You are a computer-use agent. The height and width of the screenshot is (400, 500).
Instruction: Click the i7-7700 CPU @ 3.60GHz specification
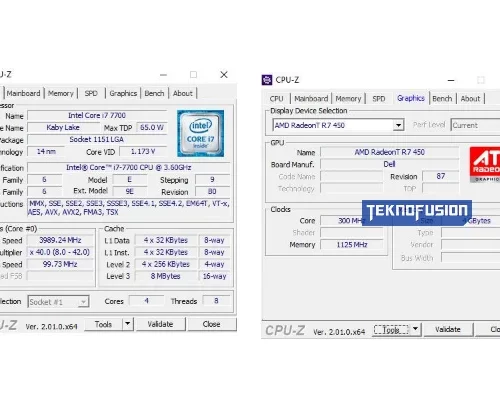(129, 167)
